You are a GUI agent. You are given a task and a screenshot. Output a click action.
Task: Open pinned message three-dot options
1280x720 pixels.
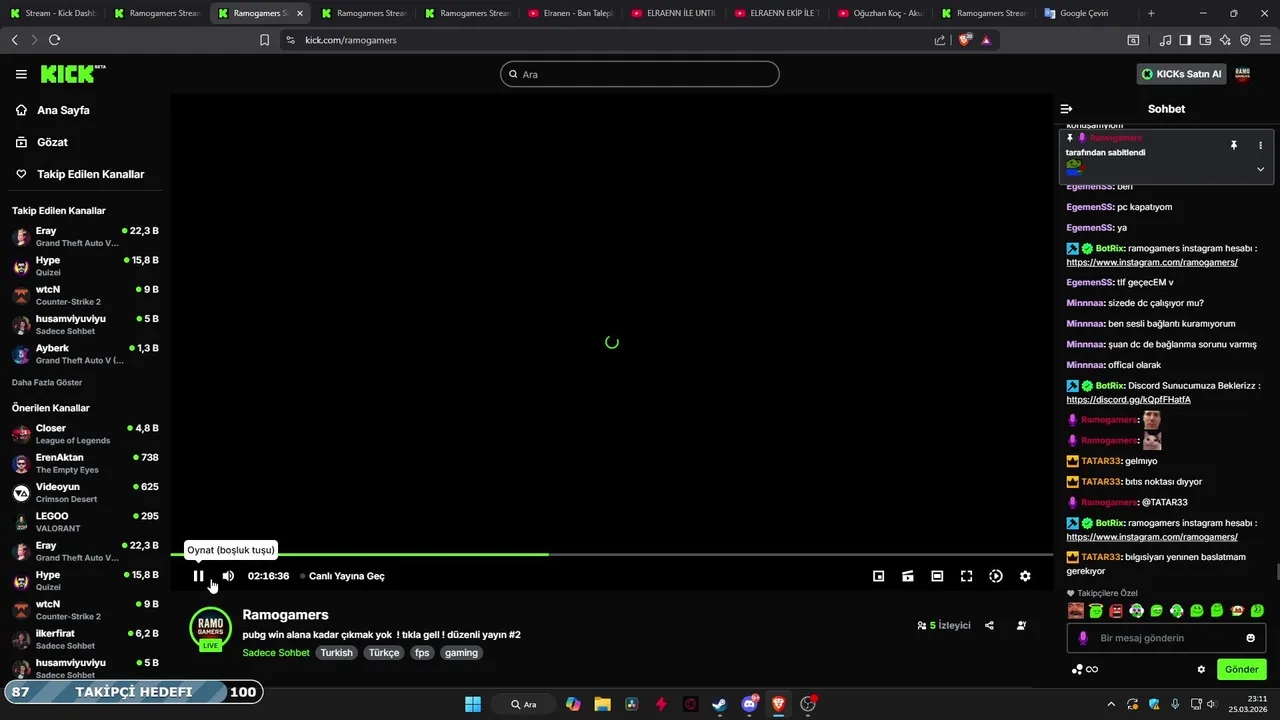tap(1260, 145)
